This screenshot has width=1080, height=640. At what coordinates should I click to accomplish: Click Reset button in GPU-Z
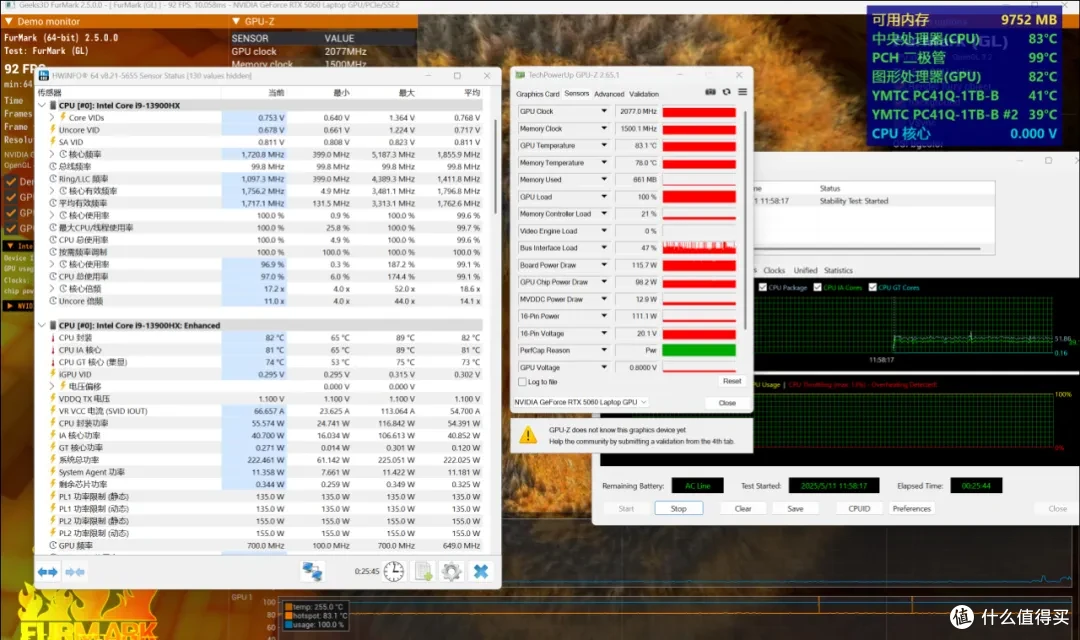pos(731,381)
